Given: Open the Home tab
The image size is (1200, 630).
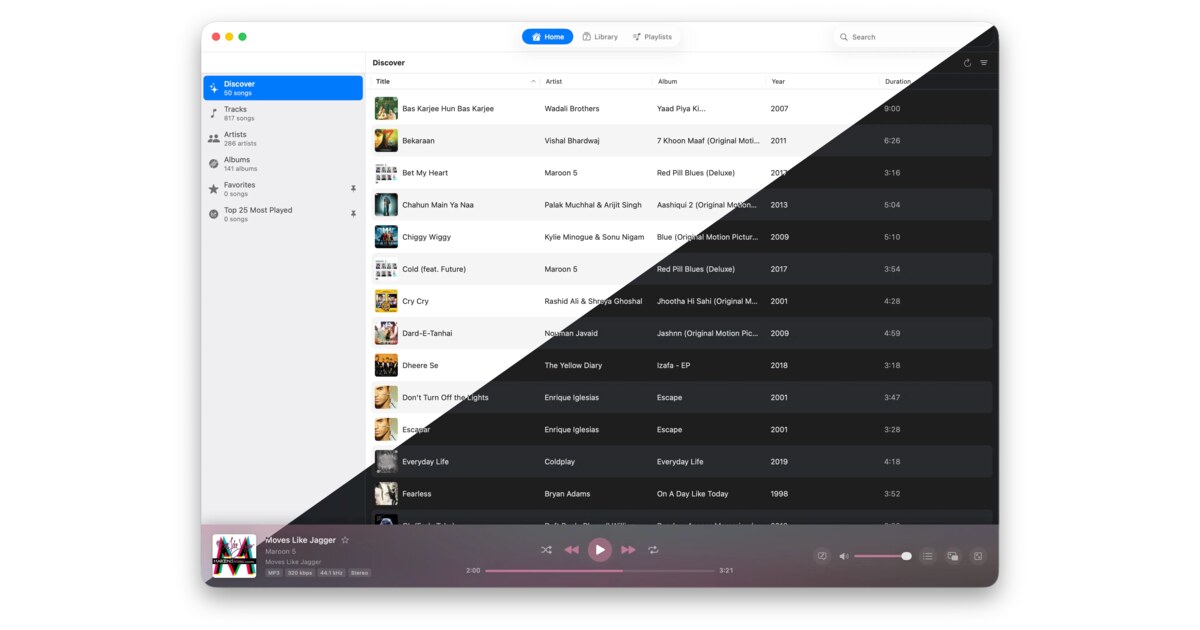Looking at the screenshot, I should coord(547,37).
